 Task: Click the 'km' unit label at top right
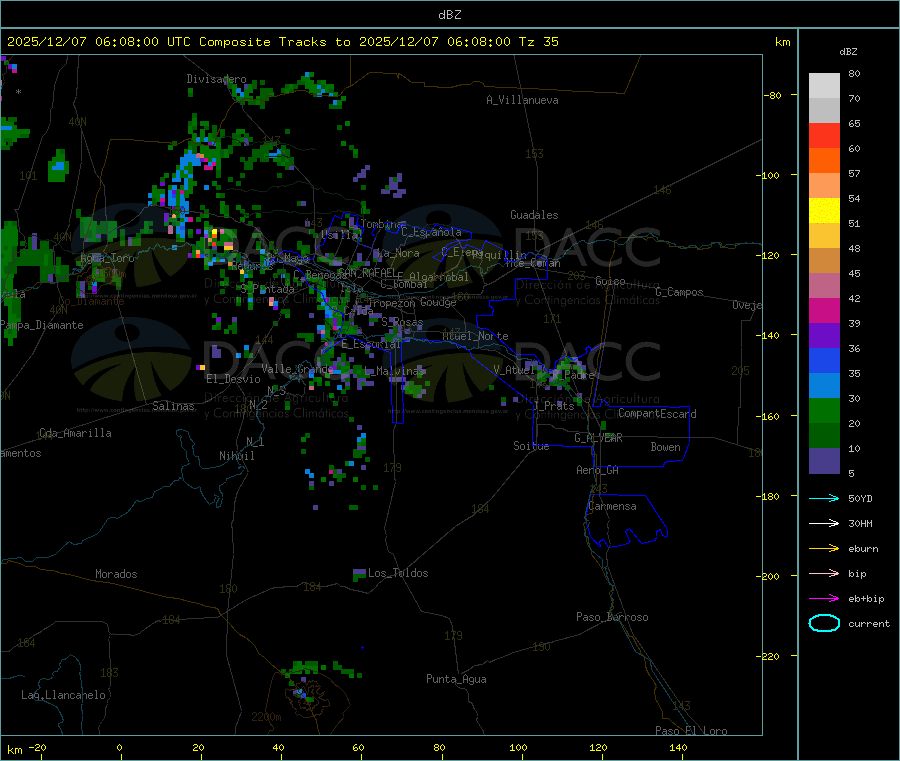tap(782, 42)
